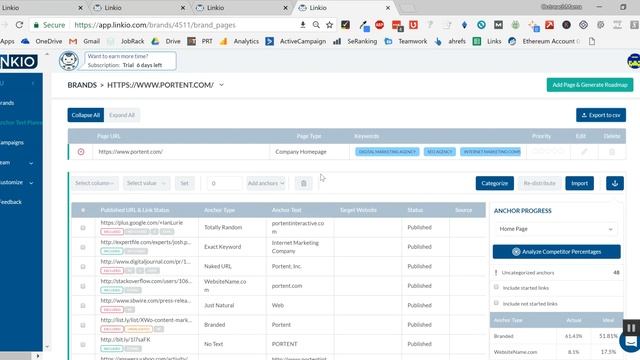Click the user avatar at top right
This screenshot has height=360, width=640.
634,61
